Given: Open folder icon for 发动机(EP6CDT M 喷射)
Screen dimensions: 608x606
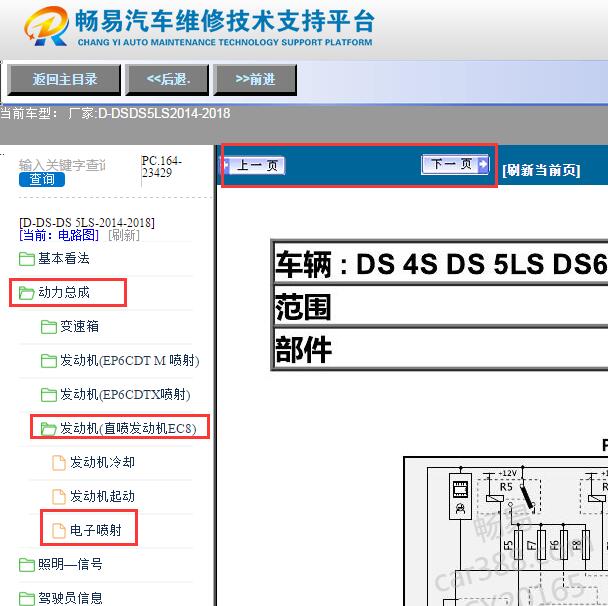Looking at the screenshot, I should pyautogui.click(x=49, y=361).
